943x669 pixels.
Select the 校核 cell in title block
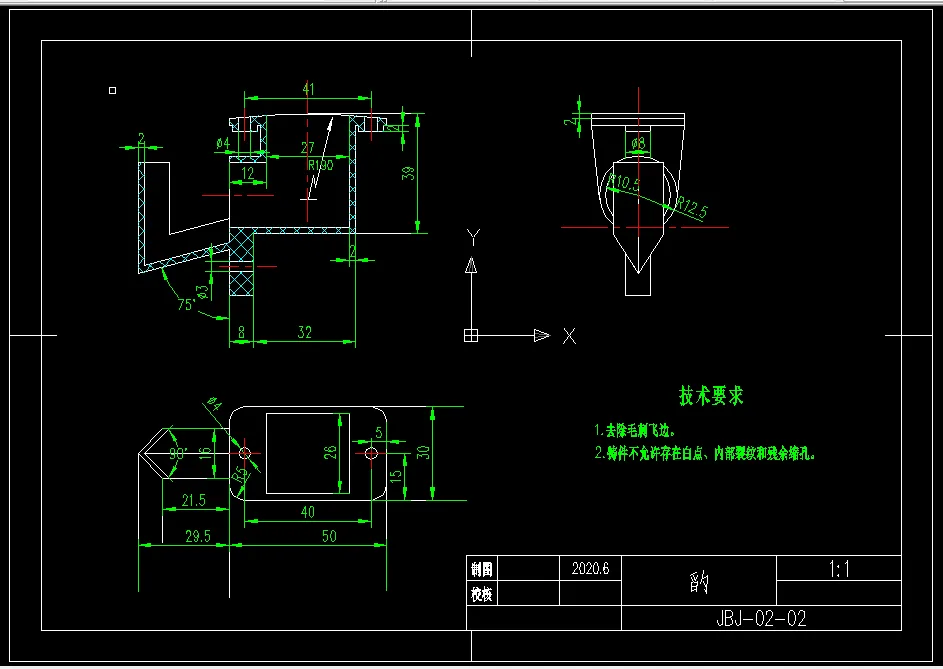click(482, 594)
